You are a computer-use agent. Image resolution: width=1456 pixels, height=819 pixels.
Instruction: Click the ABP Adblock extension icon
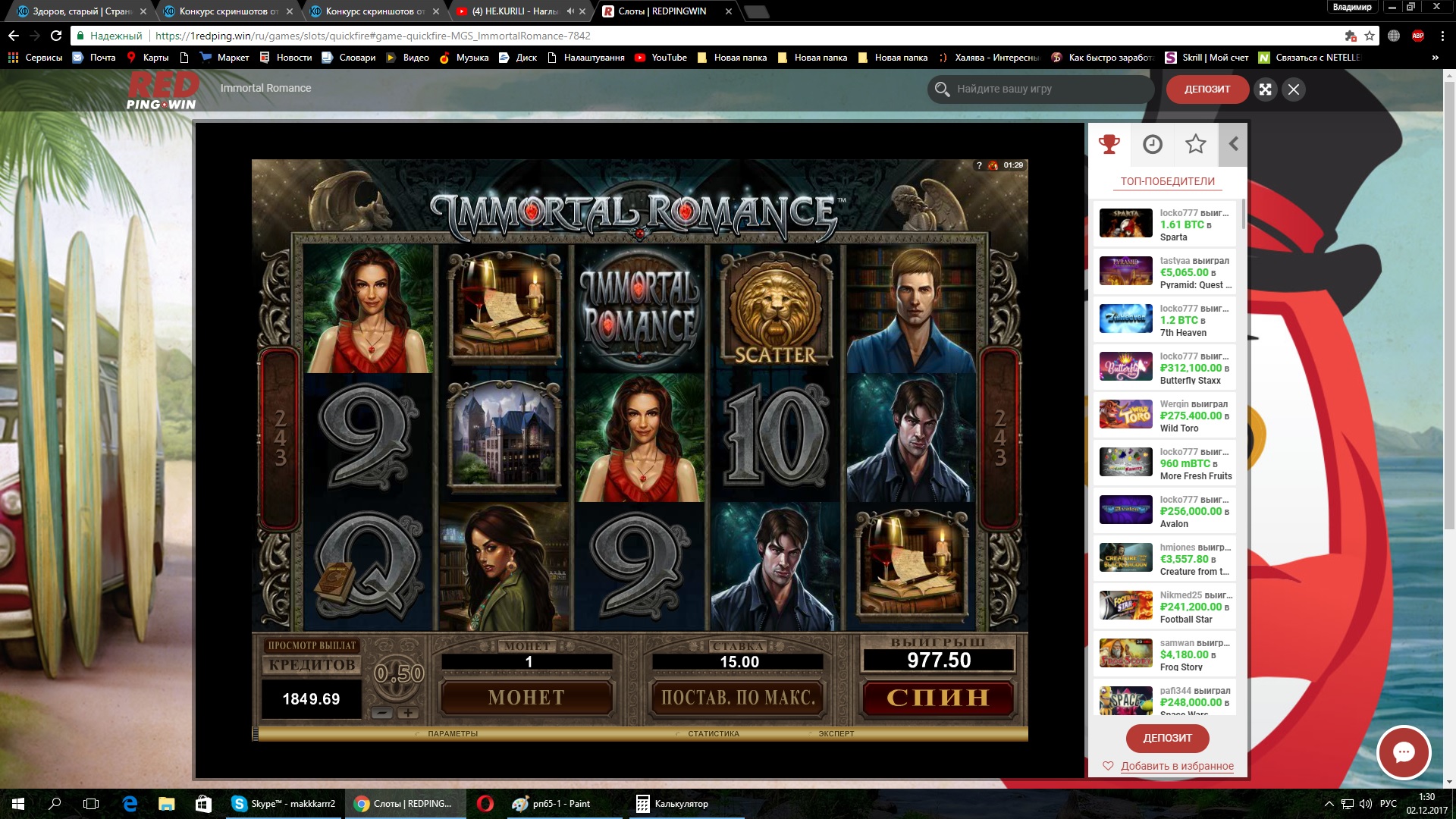1418,36
